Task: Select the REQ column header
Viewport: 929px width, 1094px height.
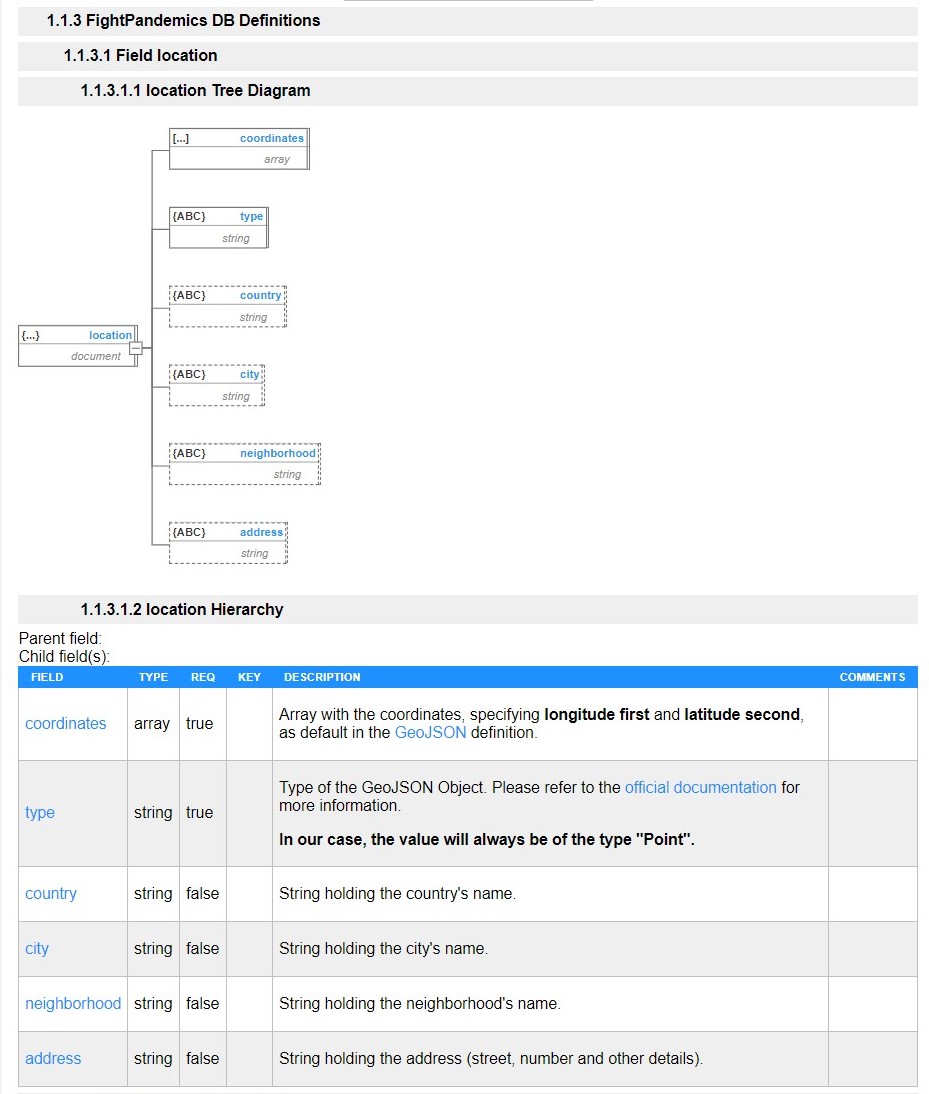Action: tap(203, 677)
